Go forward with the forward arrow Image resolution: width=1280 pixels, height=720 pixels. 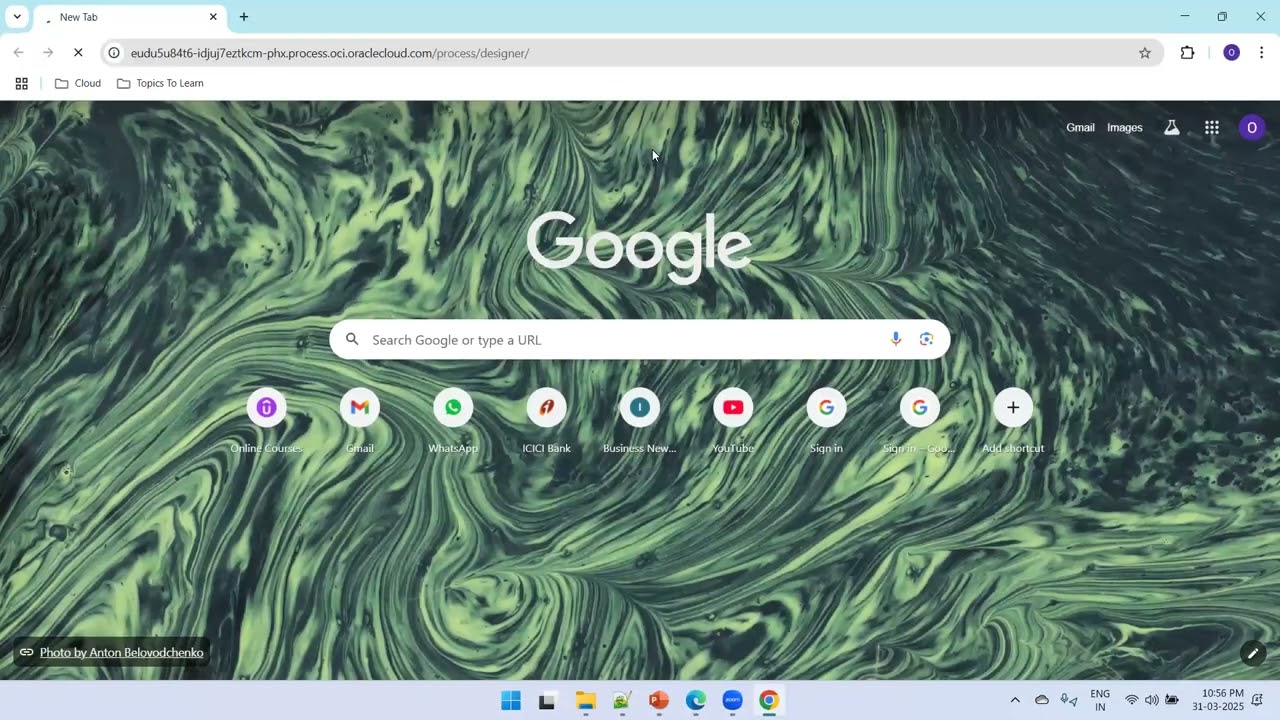coord(48,53)
